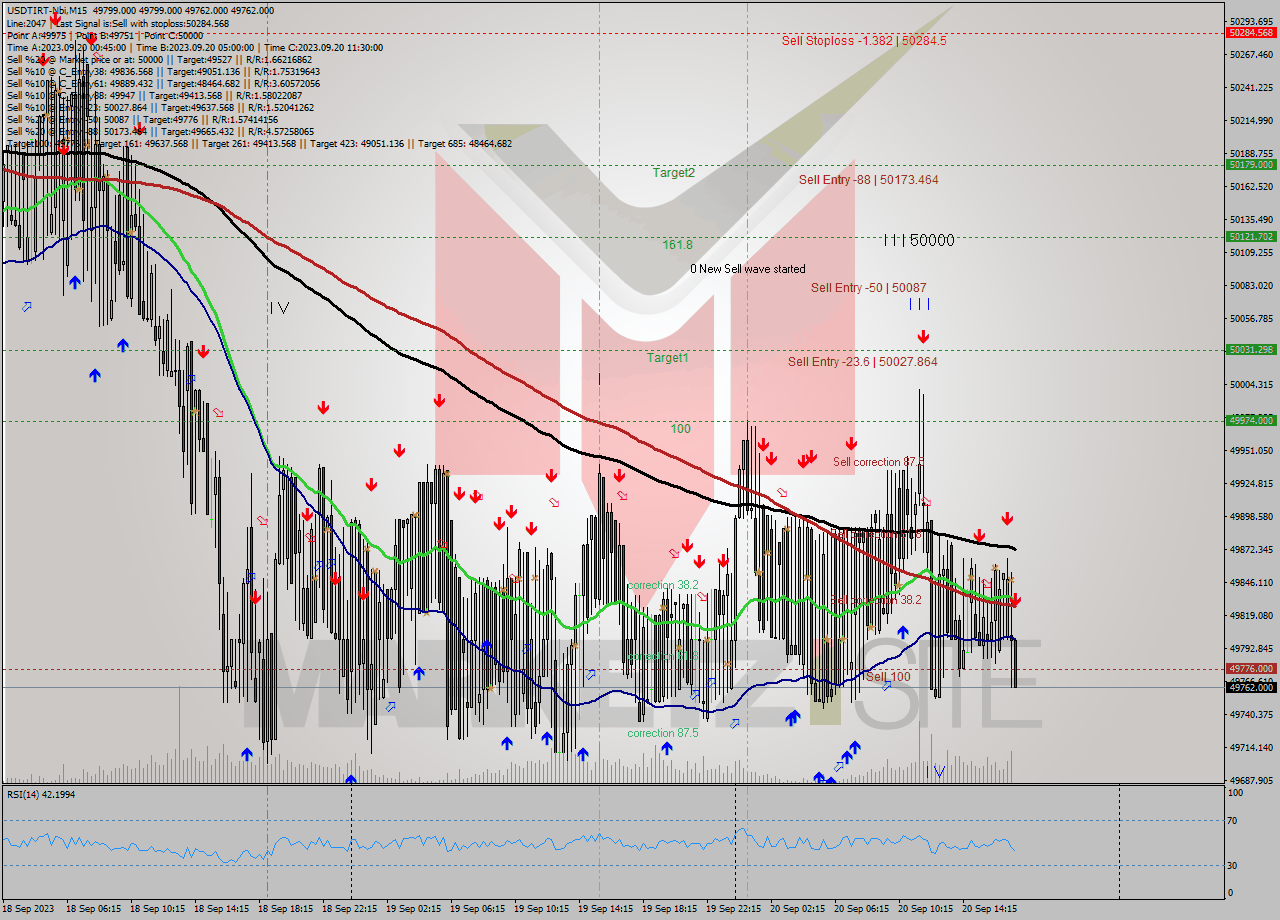Click the '20 Sep 14:15' time axis label
This screenshot has height=920, width=1280.
click(989, 909)
